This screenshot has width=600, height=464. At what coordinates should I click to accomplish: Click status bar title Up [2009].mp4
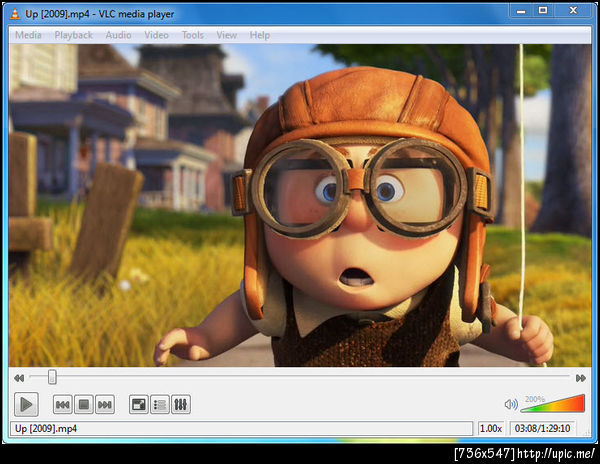46,428
